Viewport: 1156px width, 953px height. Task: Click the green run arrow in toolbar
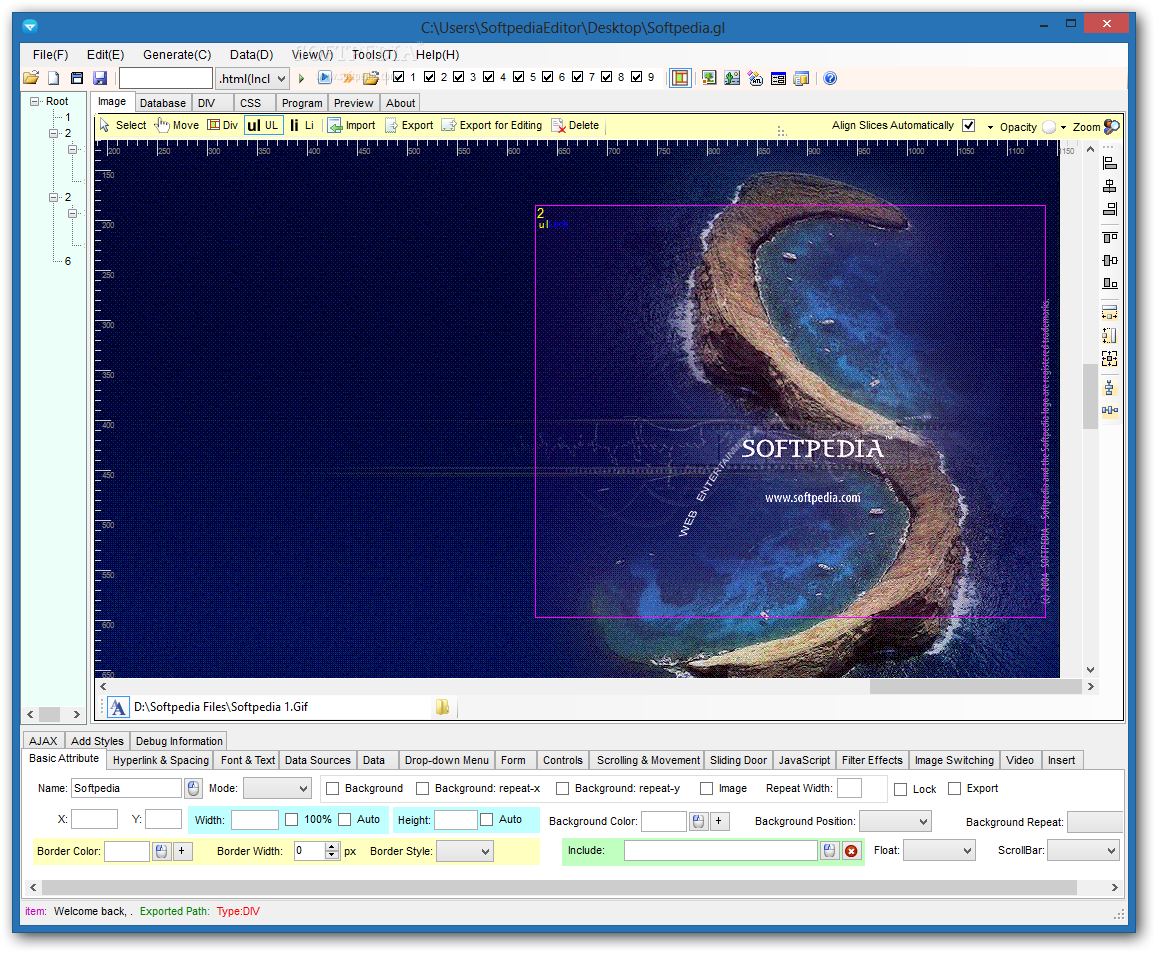point(302,78)
